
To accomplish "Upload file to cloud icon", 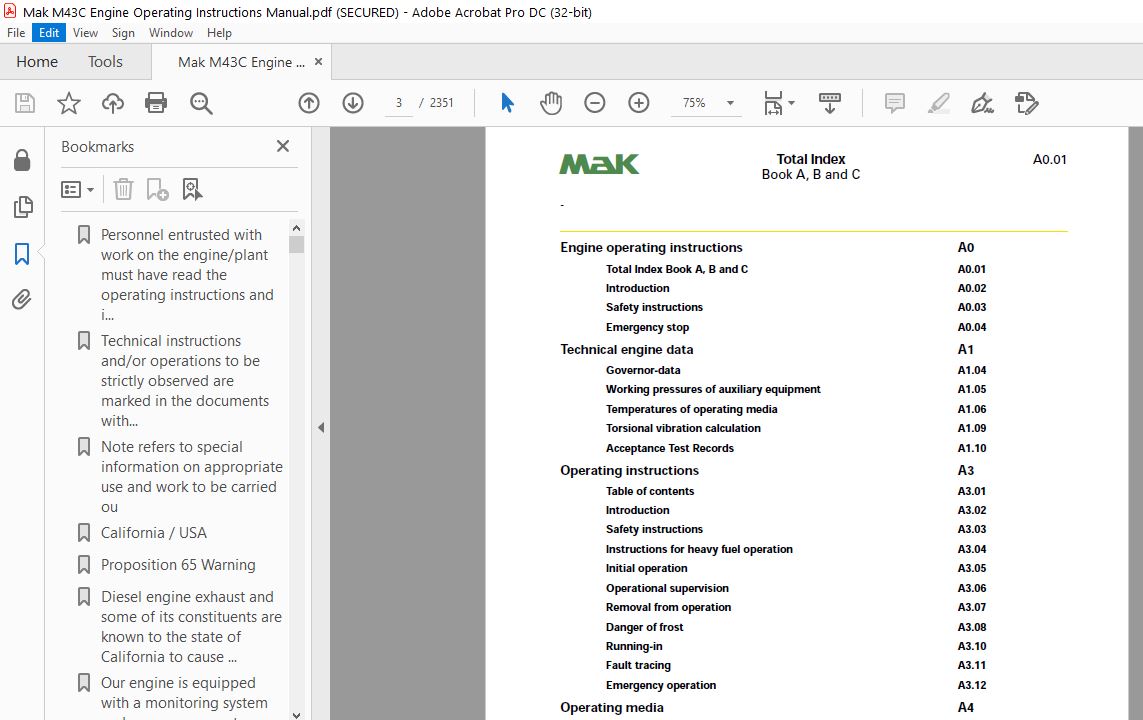I will click(x=112, y=103).
